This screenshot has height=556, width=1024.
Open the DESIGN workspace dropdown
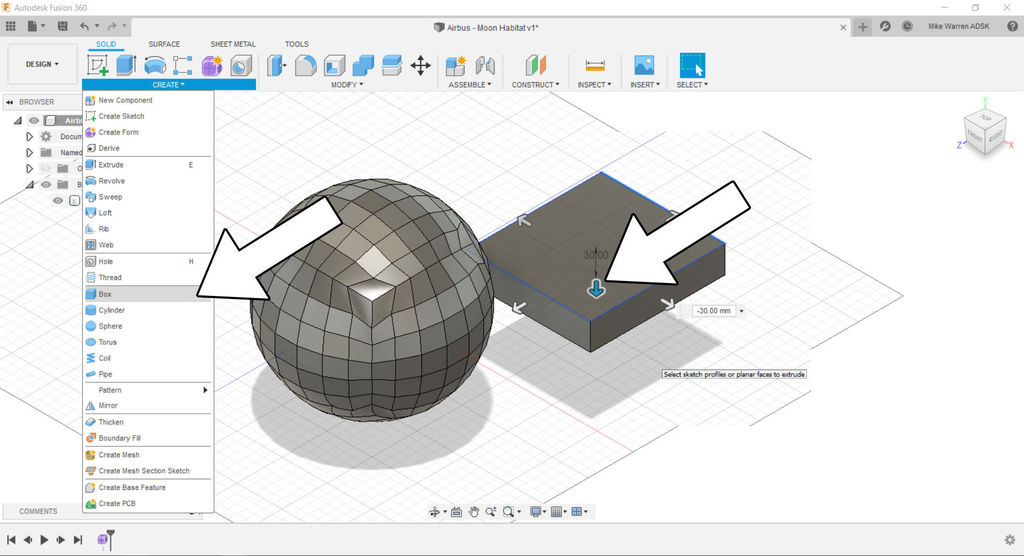point(42,64)
